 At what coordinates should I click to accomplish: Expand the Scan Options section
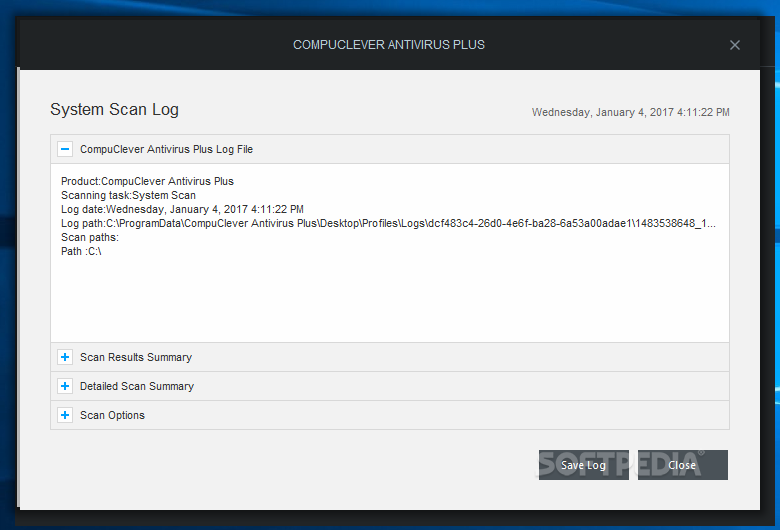coord(65,415)
